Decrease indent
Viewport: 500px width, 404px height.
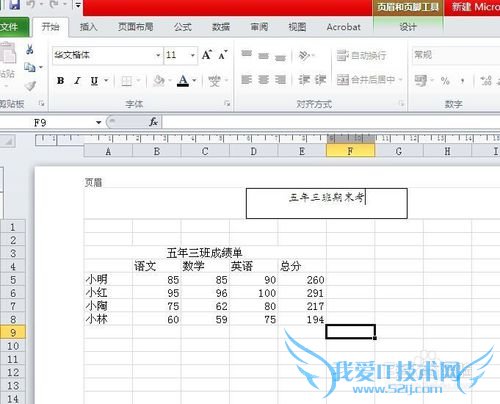[304, 80]
